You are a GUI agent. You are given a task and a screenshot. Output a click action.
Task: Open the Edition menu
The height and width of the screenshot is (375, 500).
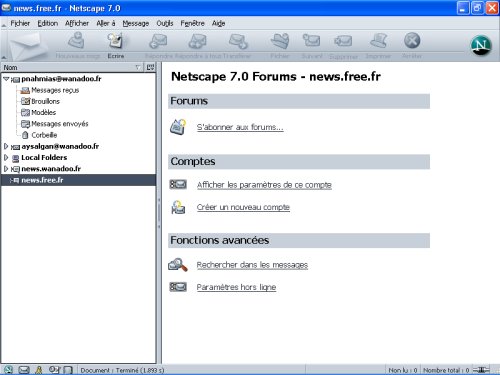tap(47, 23)
